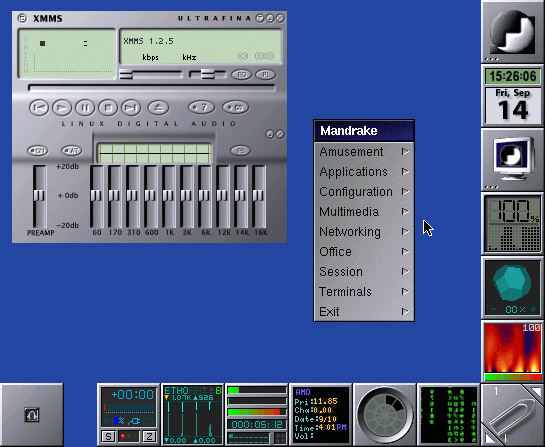This screenshot has width=545, height=447.
Task: Click the S button on APM applet
Action: pos(108,436)
